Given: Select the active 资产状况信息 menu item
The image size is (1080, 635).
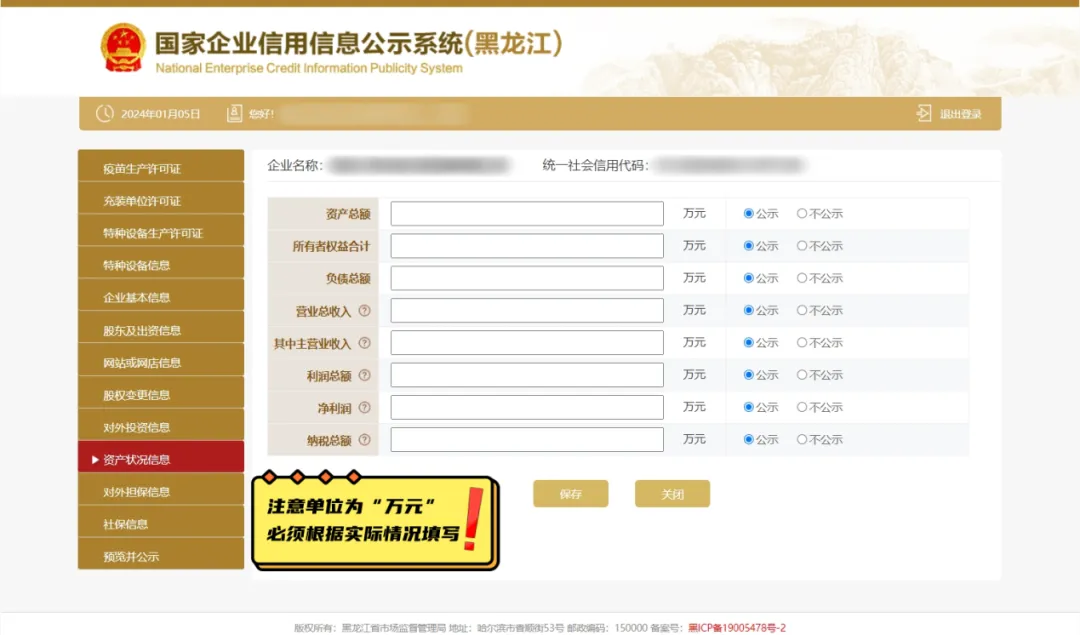Looking at the screenshot, I should click(x=161, y=459).
